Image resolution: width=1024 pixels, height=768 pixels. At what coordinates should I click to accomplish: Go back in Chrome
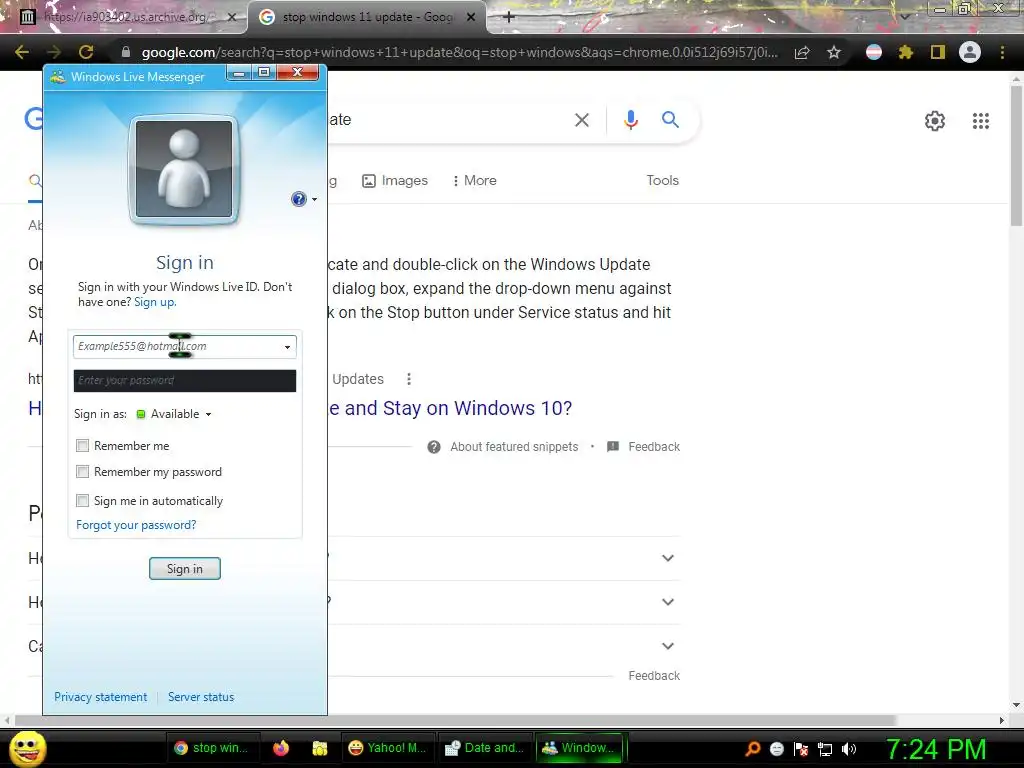[x=22, y=52]
